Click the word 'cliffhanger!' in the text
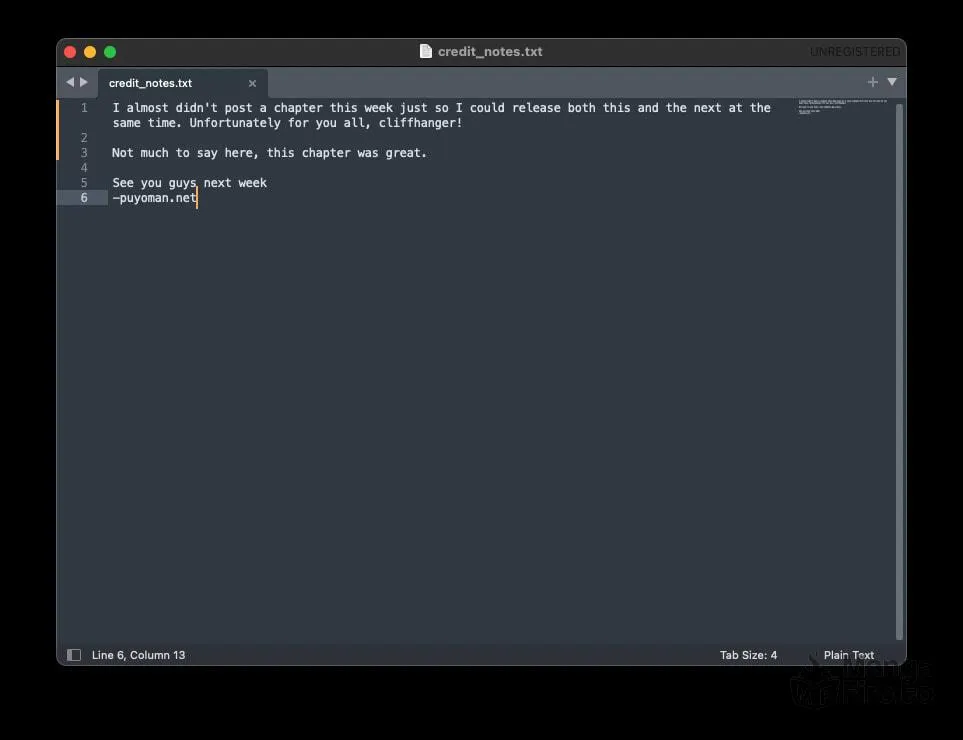The width and height of the screenshot is (963, 740). 421,123
